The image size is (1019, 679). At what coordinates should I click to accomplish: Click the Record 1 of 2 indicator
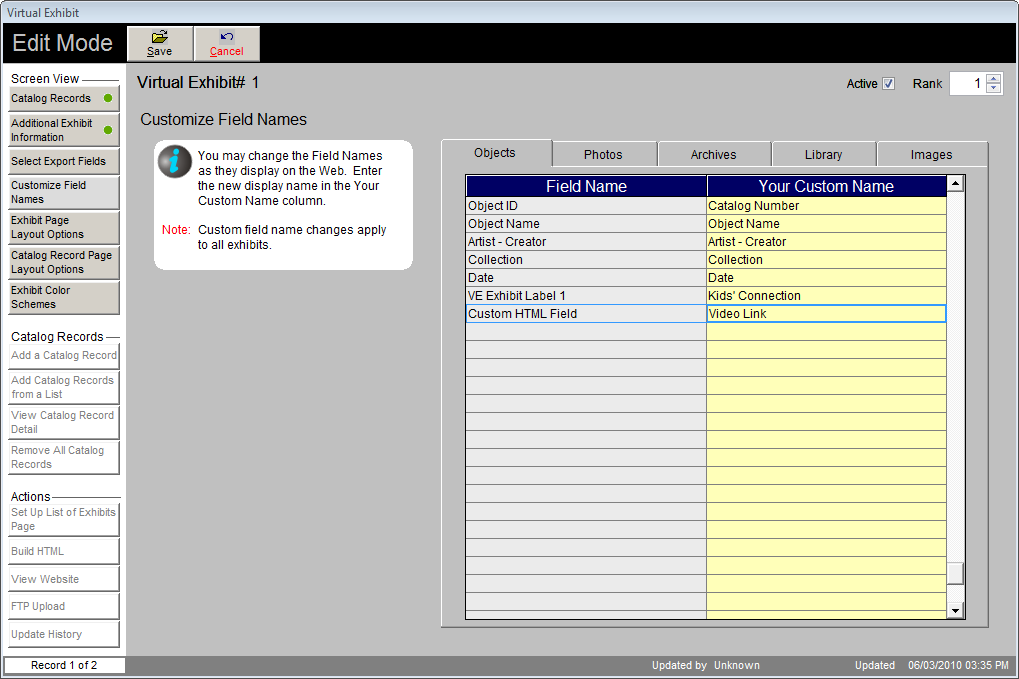tap(64, 665)
